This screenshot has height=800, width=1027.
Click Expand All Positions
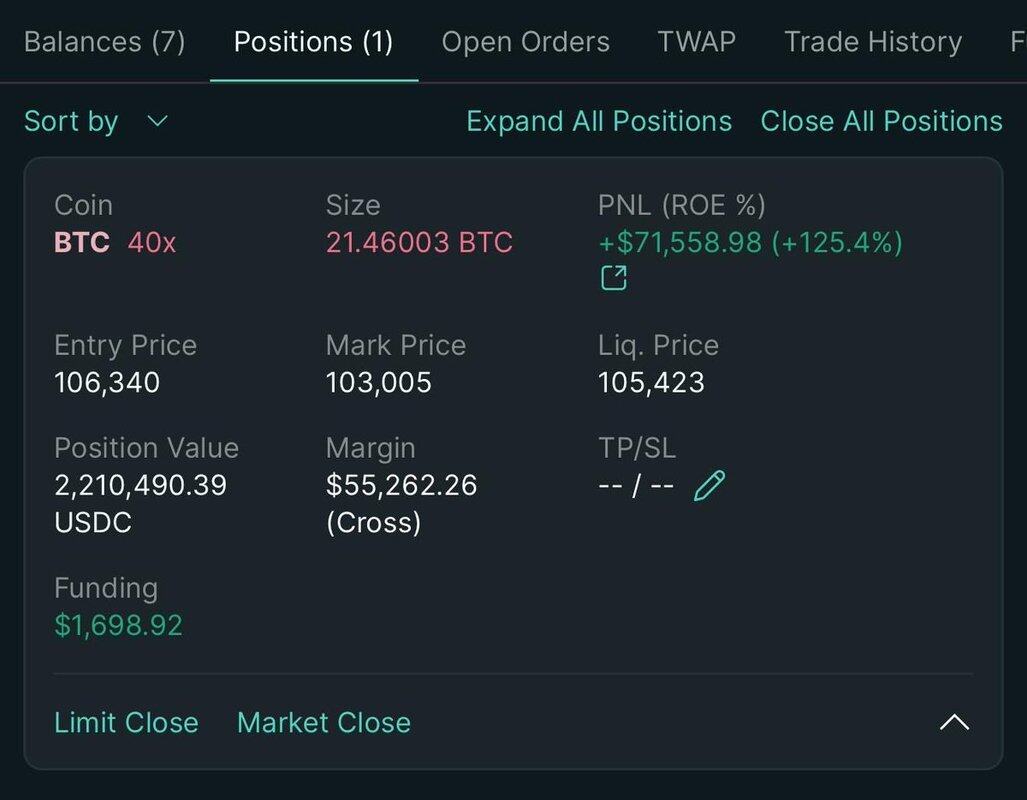pos(599,122)
